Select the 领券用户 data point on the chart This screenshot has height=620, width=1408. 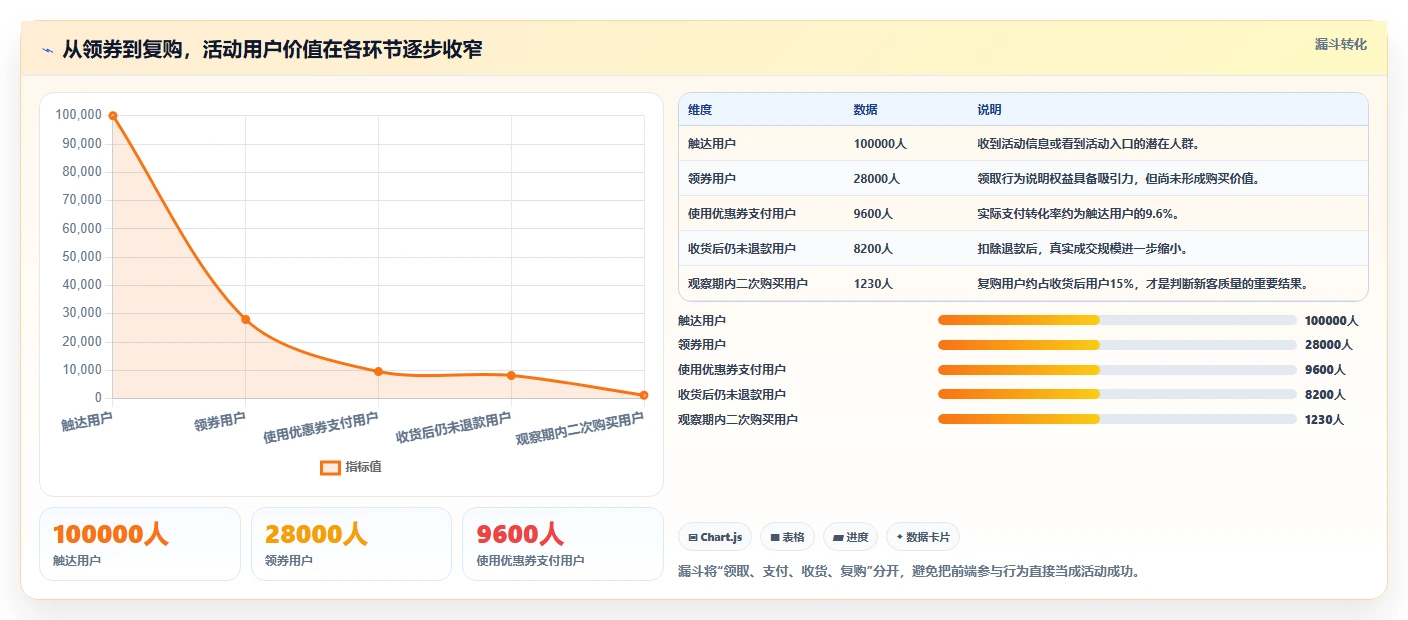click(x=245, y=319)
